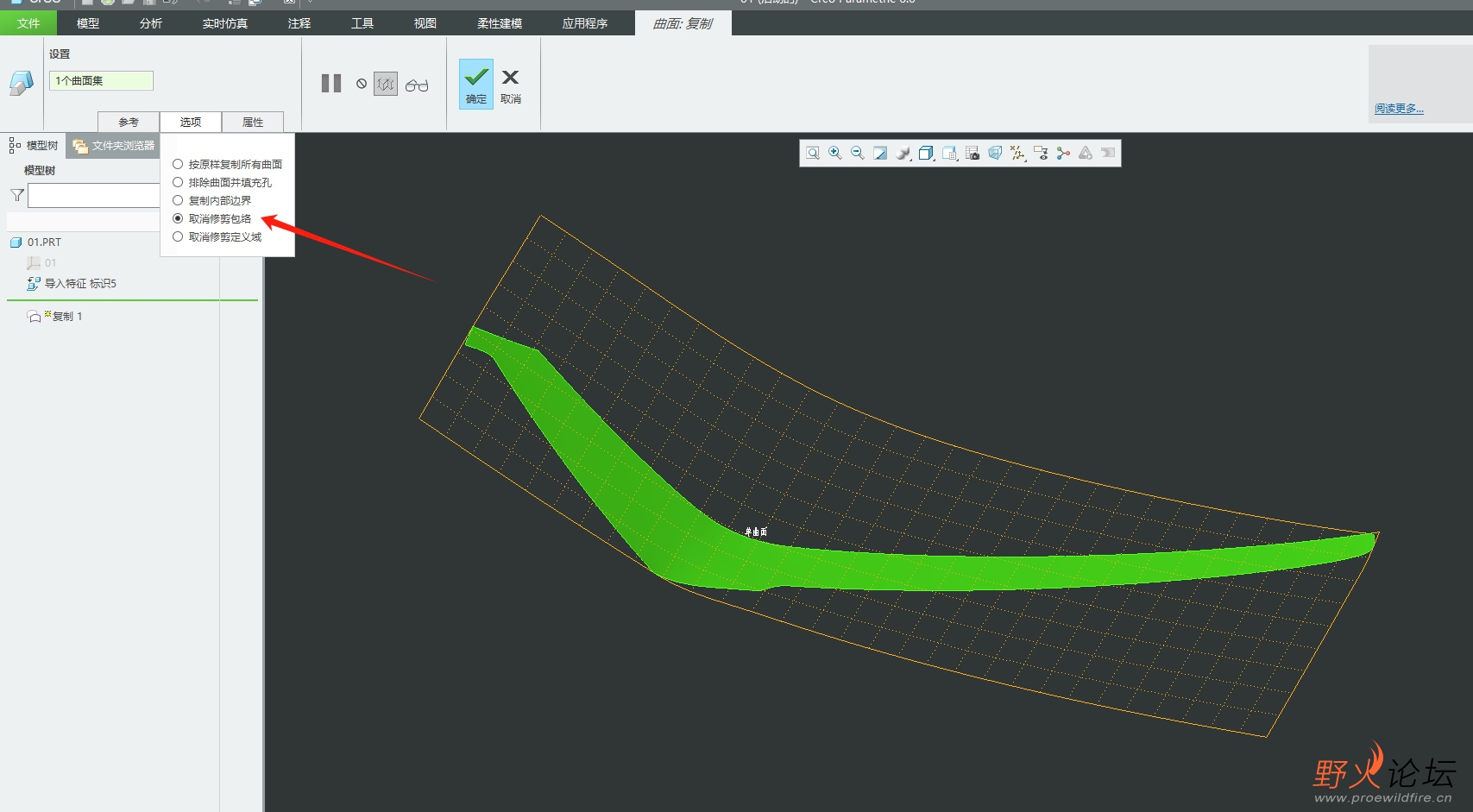Viewport: 1473px width, 812px height.
Task: Open the 柔性建模 ribbon tab
Action: pos(500,23)
